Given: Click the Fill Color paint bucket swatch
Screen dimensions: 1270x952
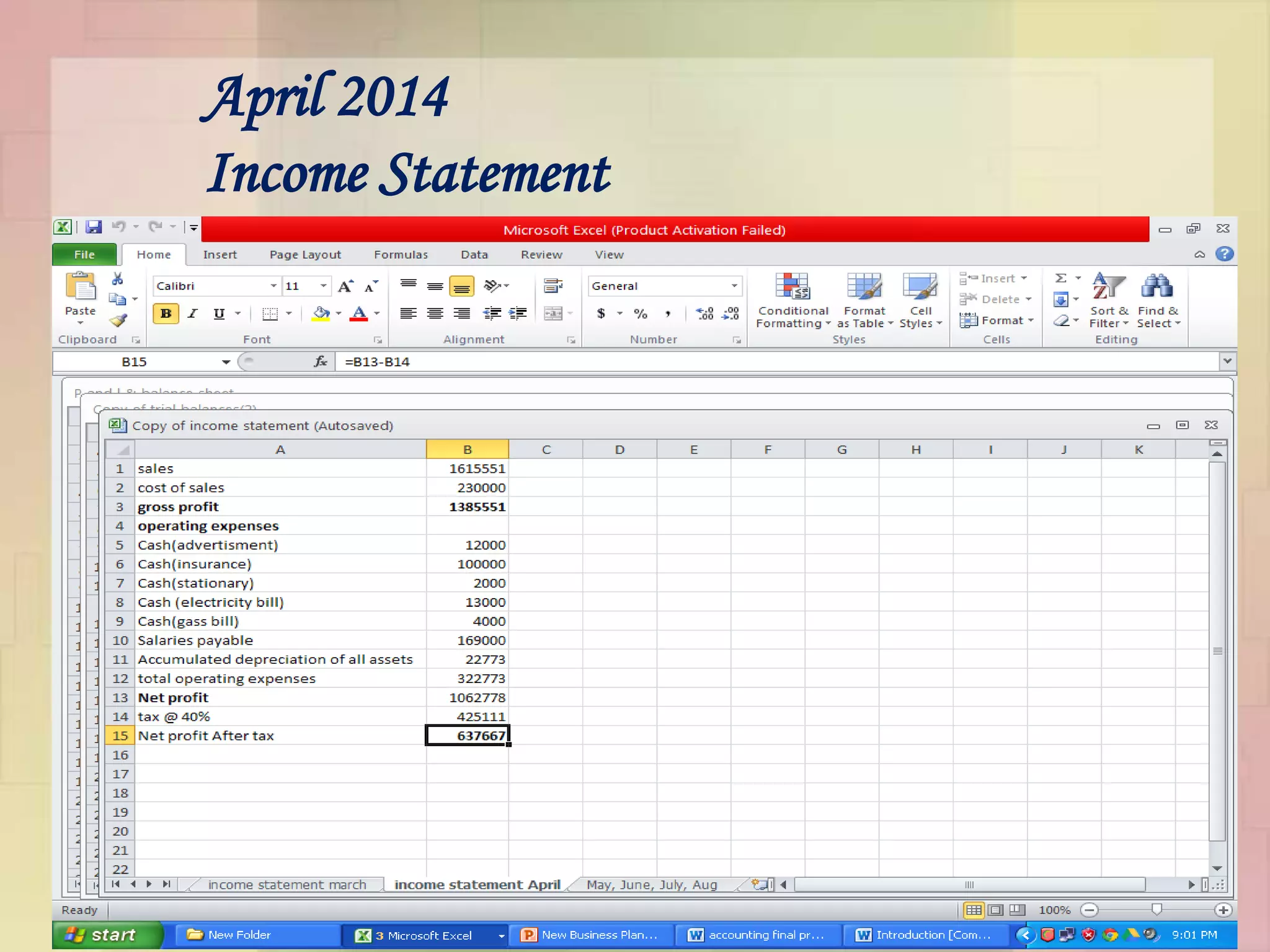Looking at the screenshot, I should click(321, 314).
